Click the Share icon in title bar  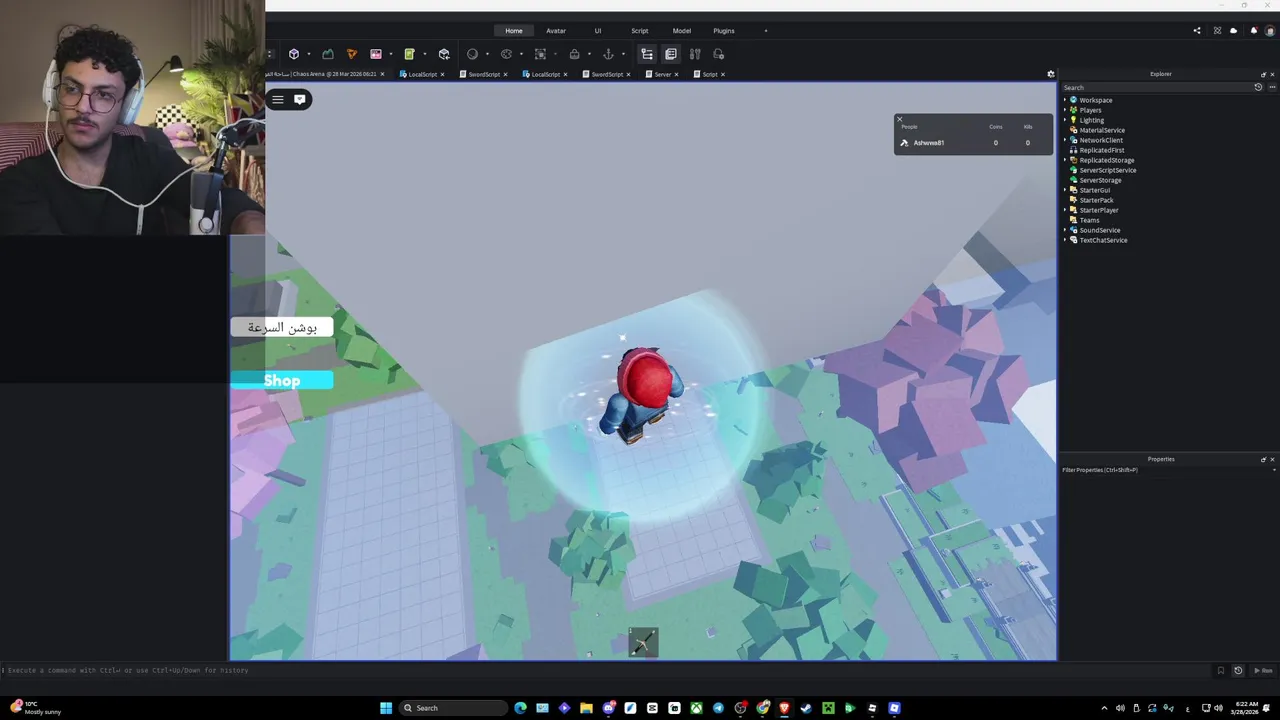[x=1197, y=31]
